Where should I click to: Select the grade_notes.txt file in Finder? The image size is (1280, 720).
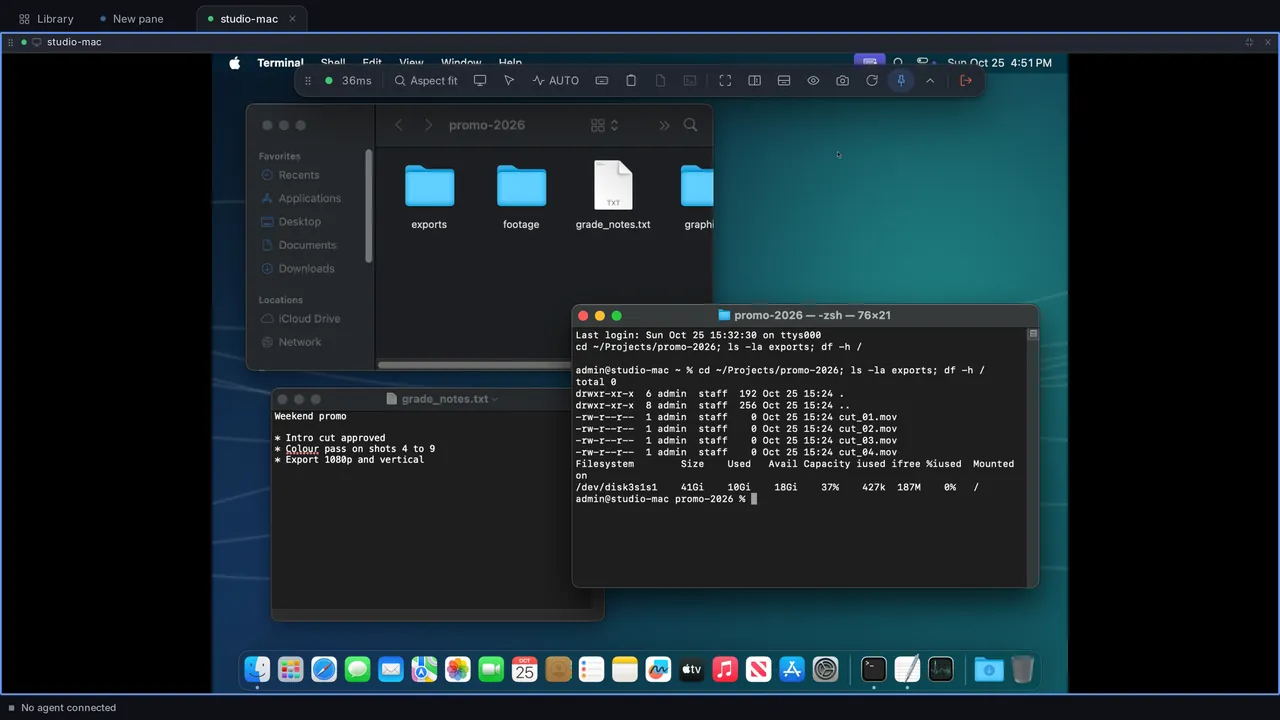613,196
